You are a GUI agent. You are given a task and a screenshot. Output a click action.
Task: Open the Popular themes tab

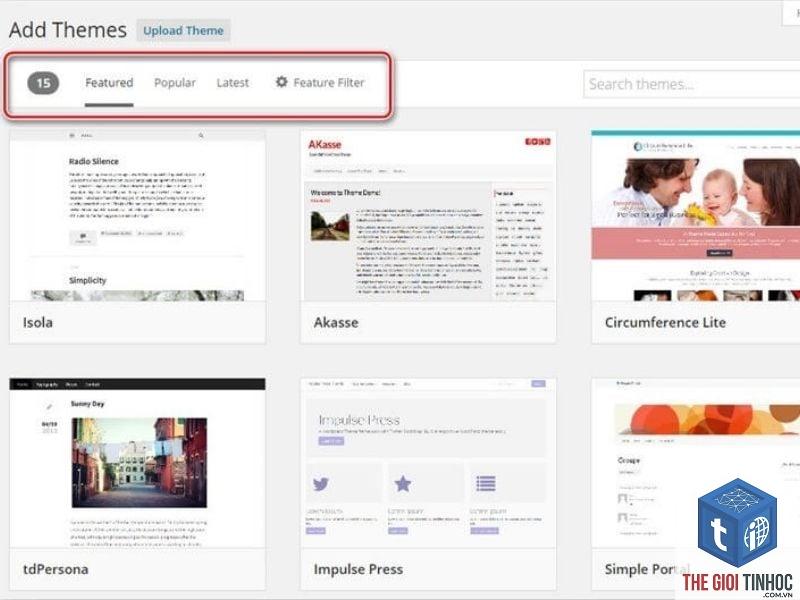(174, 83)
